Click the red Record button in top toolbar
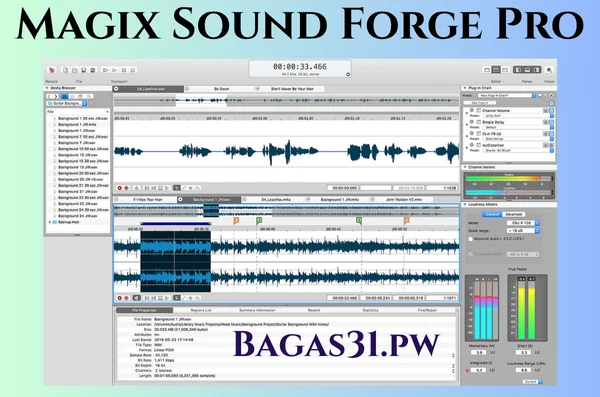The image size is (600, 397). click(x=52, y=70)
